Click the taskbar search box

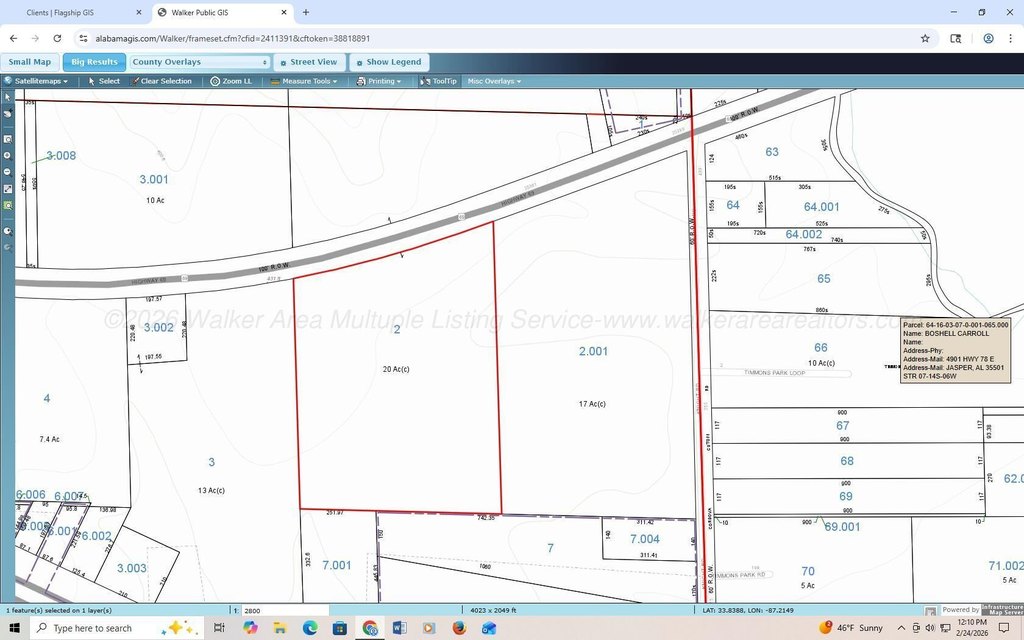[x=117, y=628]
